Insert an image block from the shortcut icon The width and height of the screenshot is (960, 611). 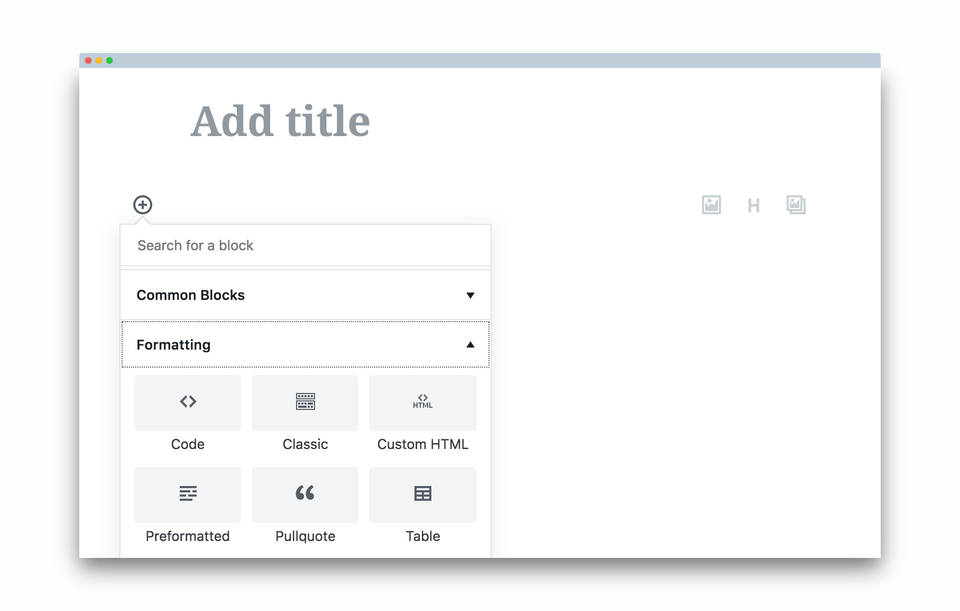pyautogui.click(x=711, y=205)
